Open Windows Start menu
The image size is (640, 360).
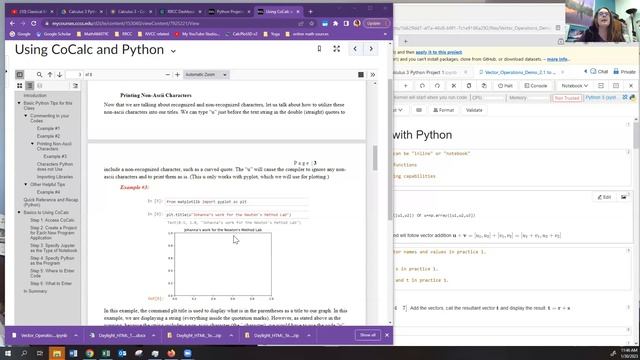pos(7,353)
